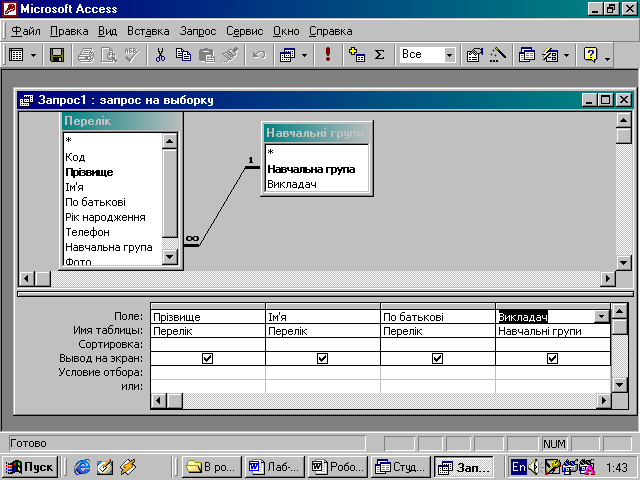Expand the Query Type dropdown arrow

pyautogui.click(x=304, y=55)
